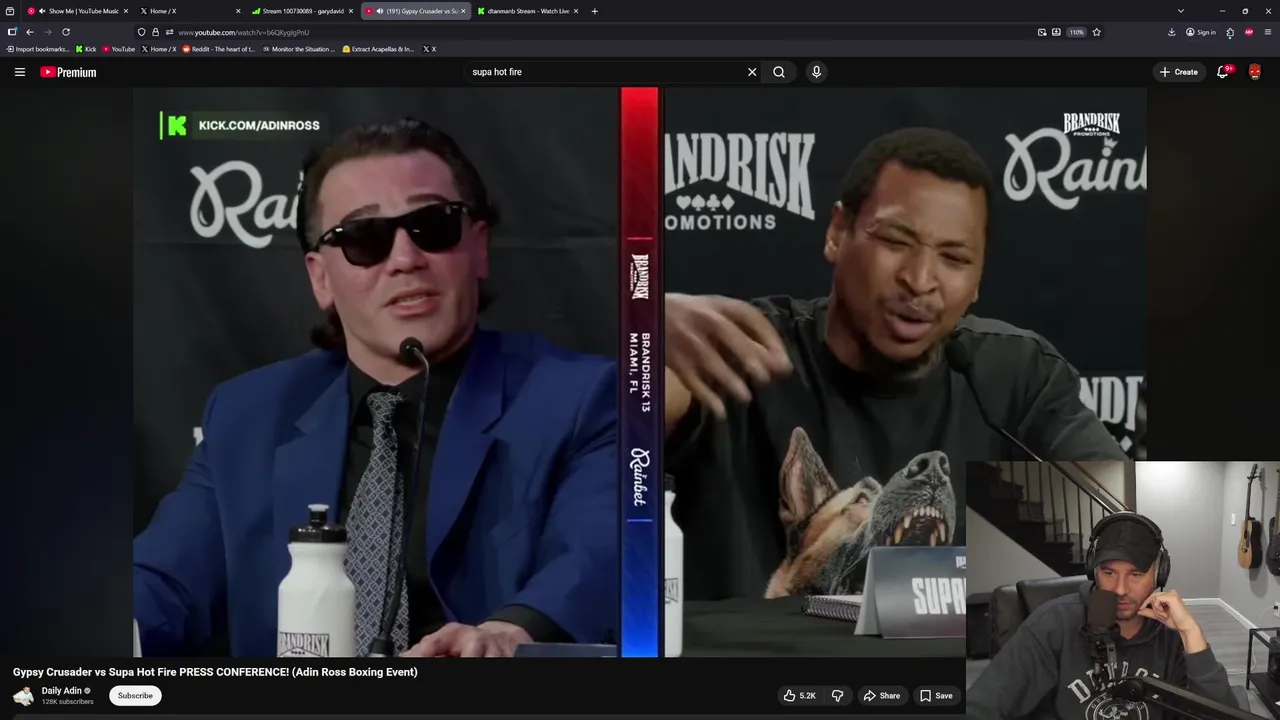The image size is (1280, 720).
Task: Reset the 110% zoom level indicator
Action: point(1076,32)
